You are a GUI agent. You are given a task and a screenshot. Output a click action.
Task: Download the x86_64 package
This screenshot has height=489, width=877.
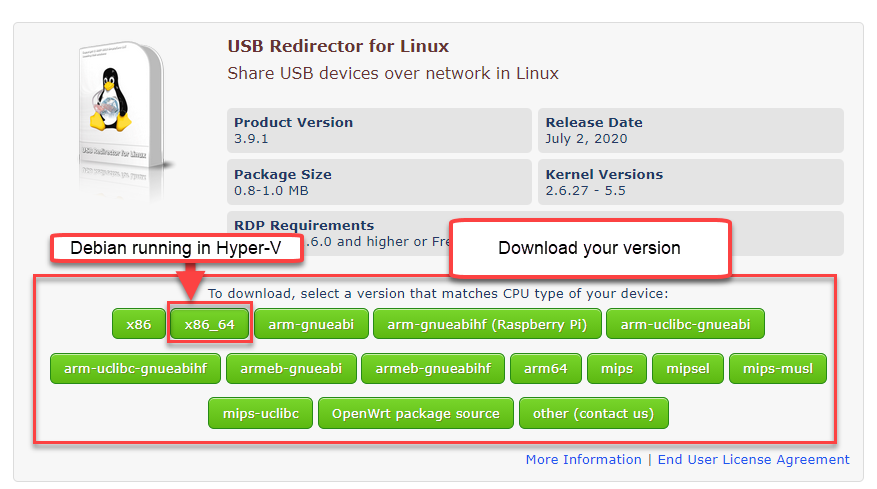(209, 324)
